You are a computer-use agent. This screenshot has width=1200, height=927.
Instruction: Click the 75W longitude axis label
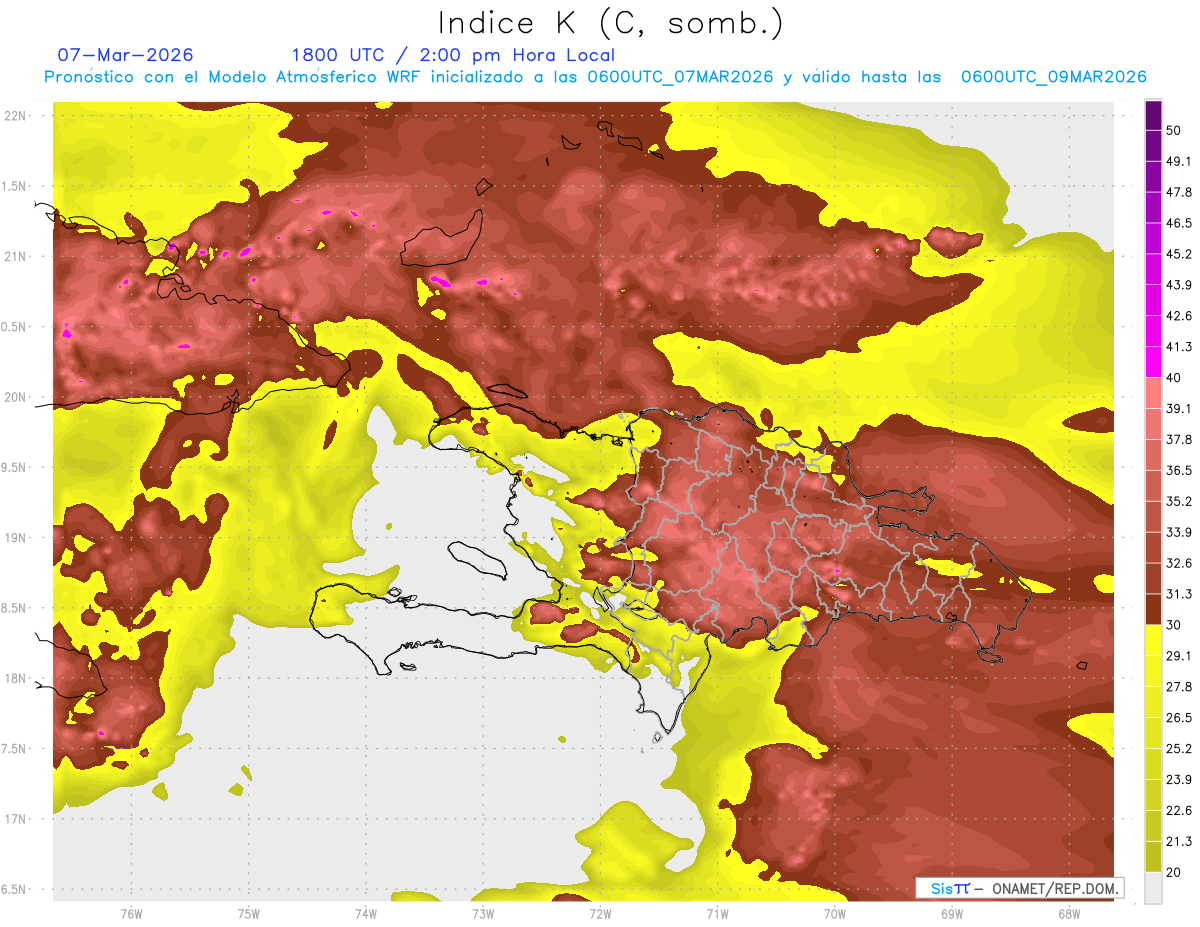[x=248, y=914]
